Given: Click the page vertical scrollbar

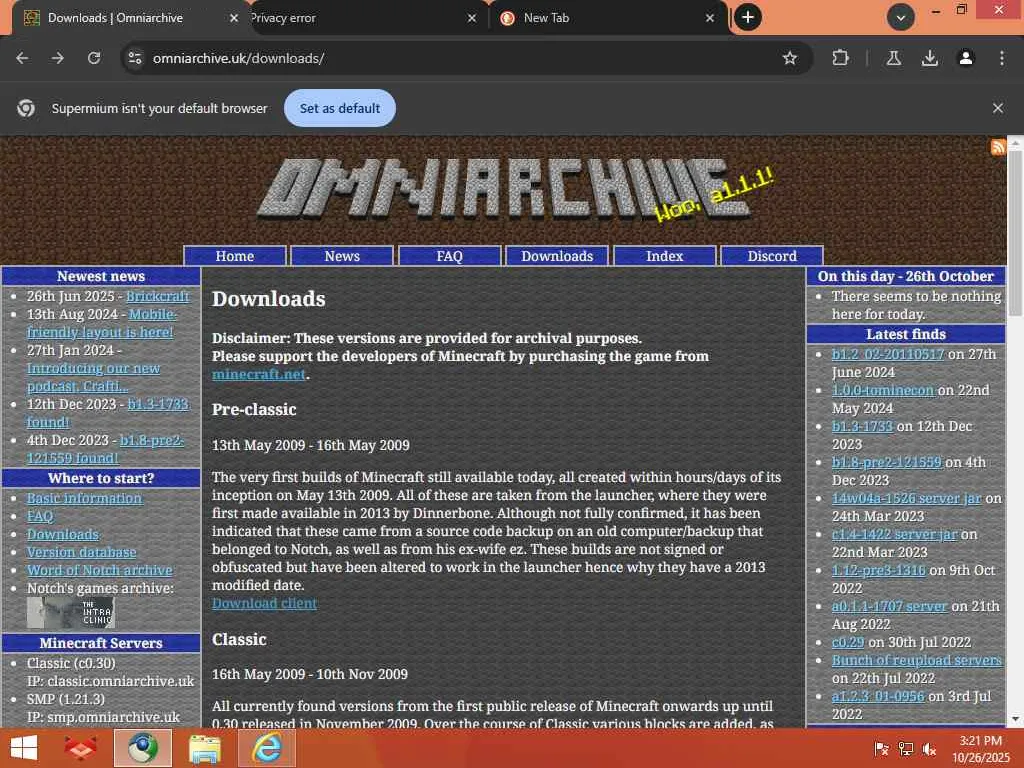Looking at the screenshot, I should point(1016,235).
